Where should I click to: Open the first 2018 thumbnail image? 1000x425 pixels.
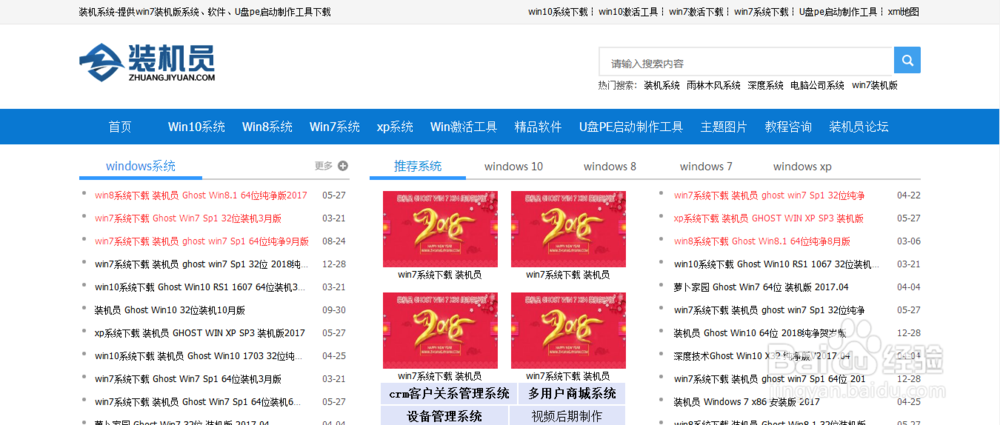pyautogui.click(x=440, y=229)
